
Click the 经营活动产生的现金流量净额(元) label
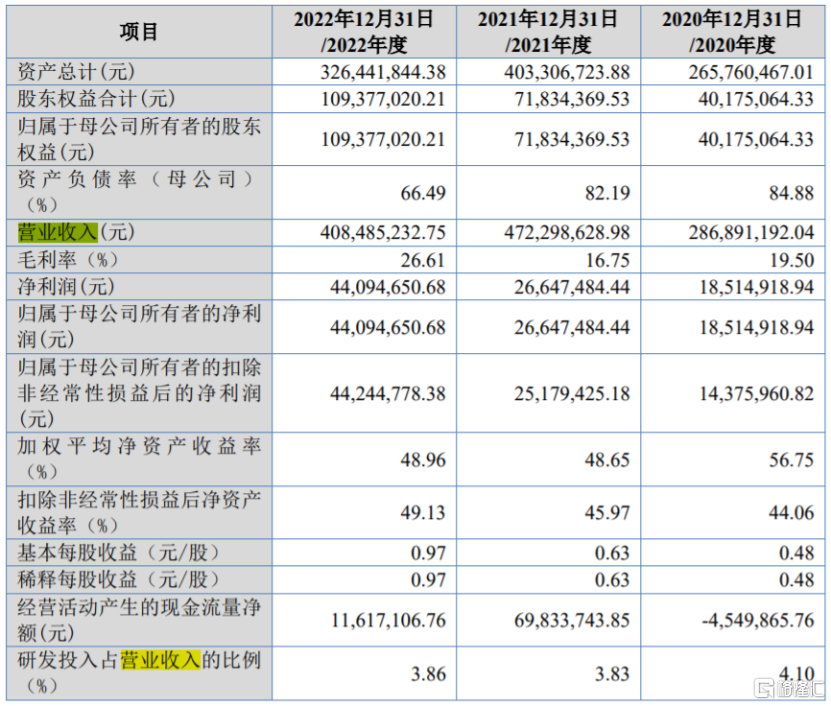pyautogui.click(x=139, y=620)
